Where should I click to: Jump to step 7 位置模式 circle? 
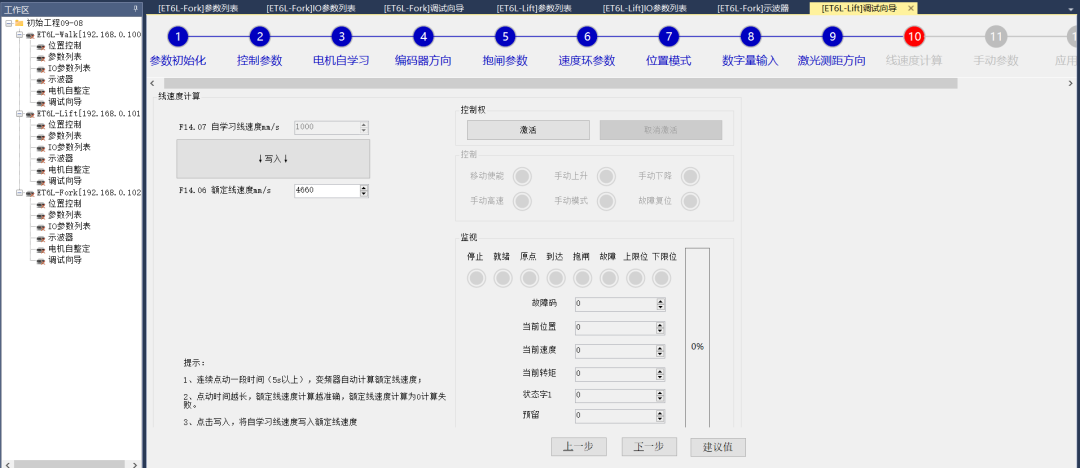tap(668, 37)
